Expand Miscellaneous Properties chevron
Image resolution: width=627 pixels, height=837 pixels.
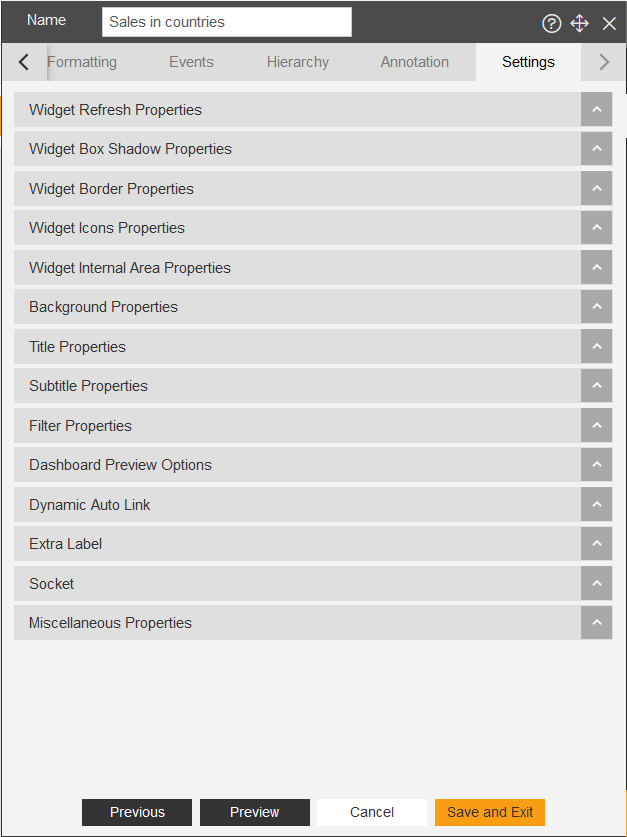point(597,622)
